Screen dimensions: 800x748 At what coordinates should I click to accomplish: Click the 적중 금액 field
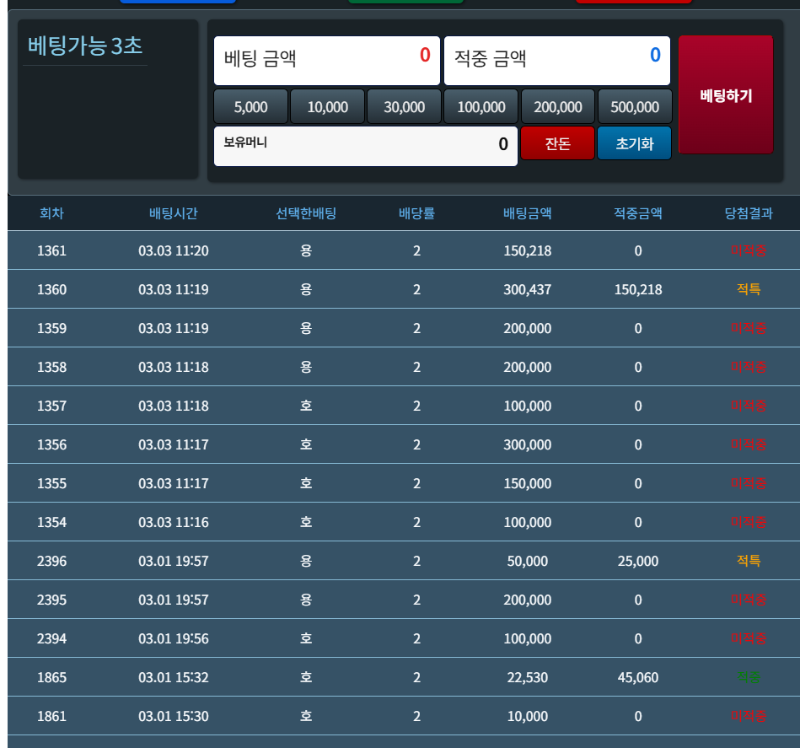556,60
